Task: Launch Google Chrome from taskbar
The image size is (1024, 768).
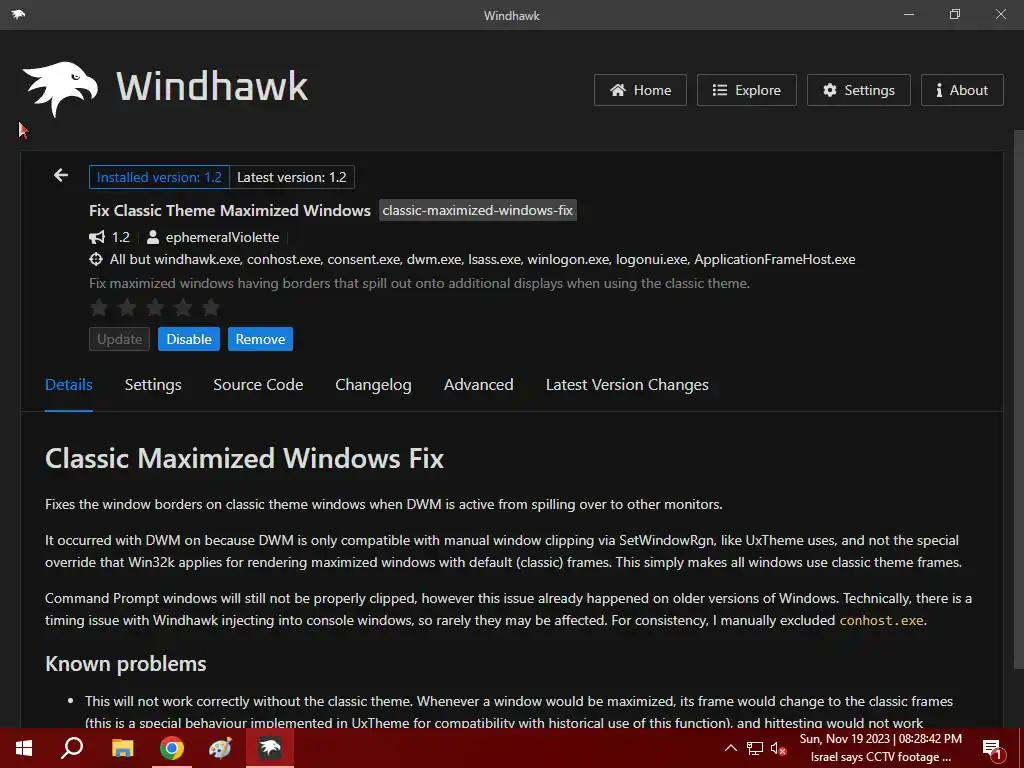Action: tap(172, 748)
